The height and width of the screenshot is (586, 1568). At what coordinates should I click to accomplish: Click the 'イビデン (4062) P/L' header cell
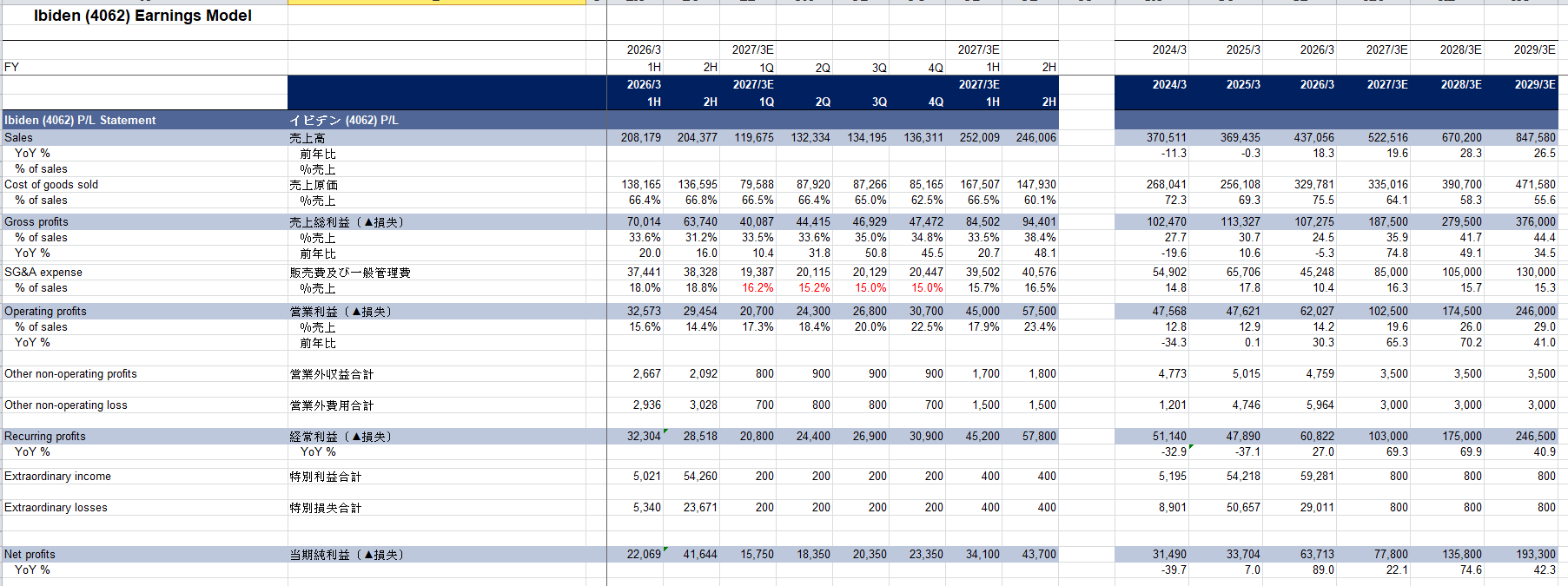pyautogui.click(x=344, y=120)
